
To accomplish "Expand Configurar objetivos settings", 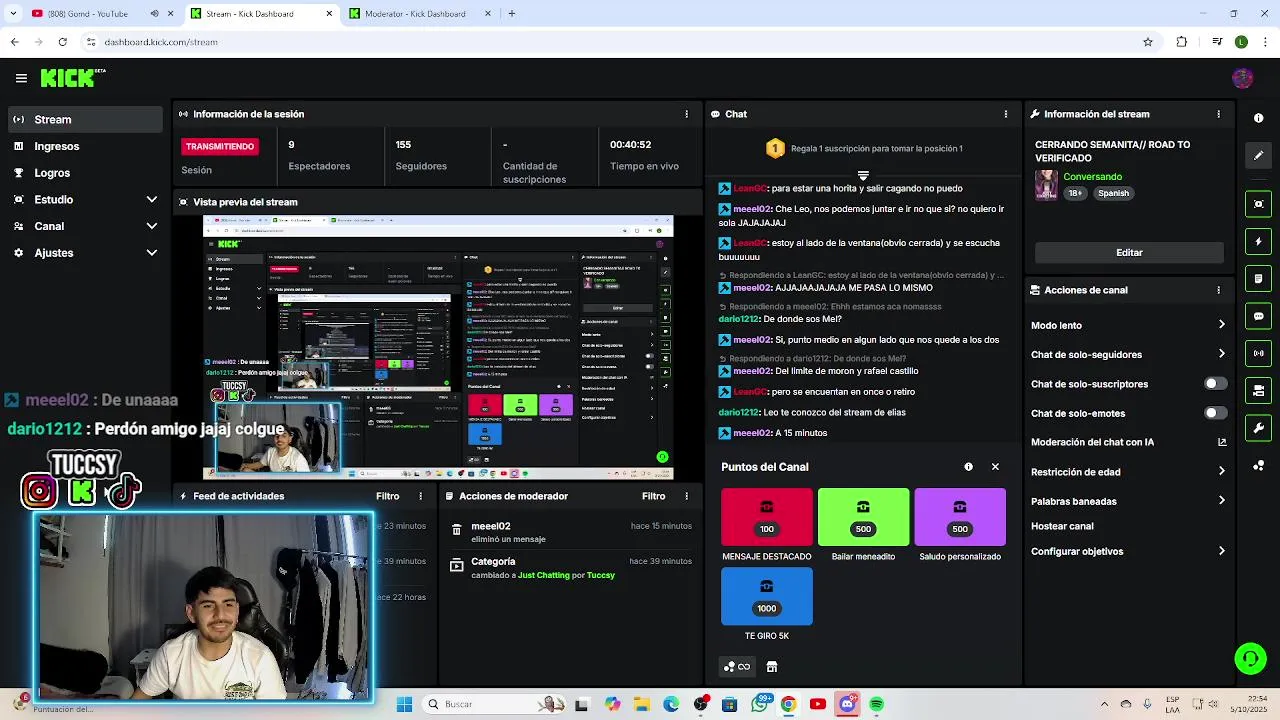I will click(1221, 551).
